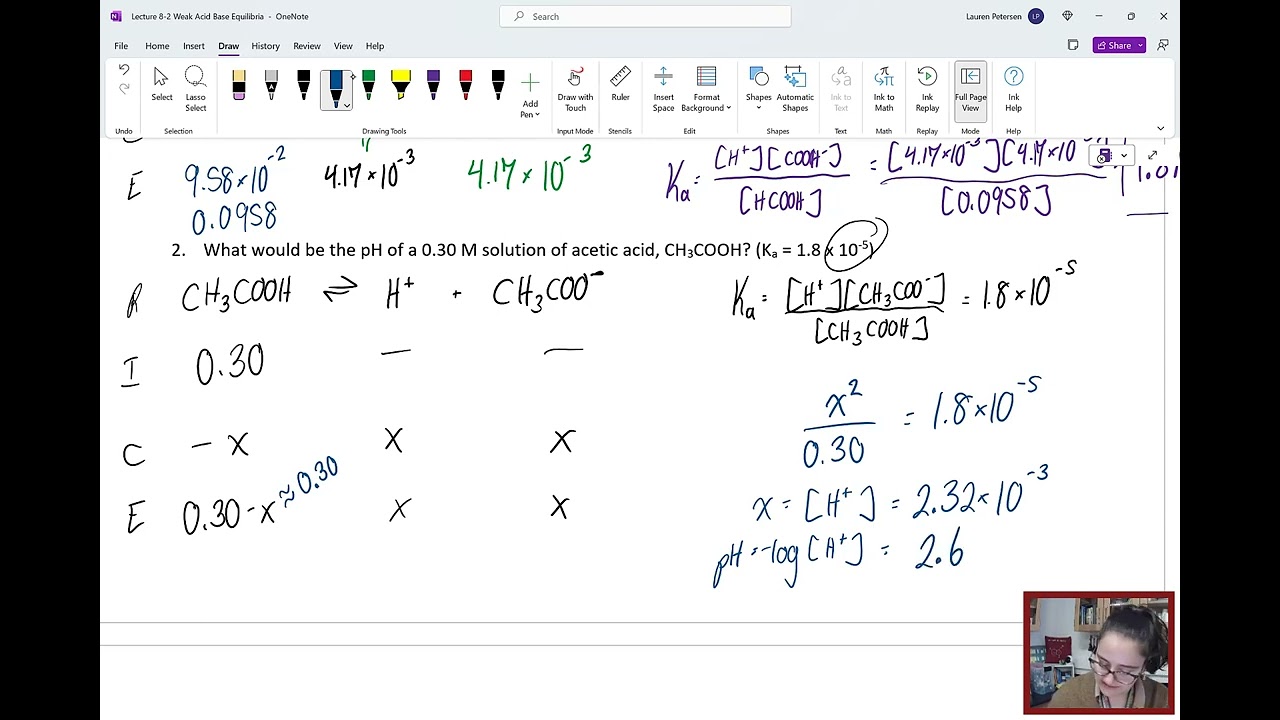The image size is (1280, 720).
Task: Switch to the Insert tab
Action: pos(193,46)
